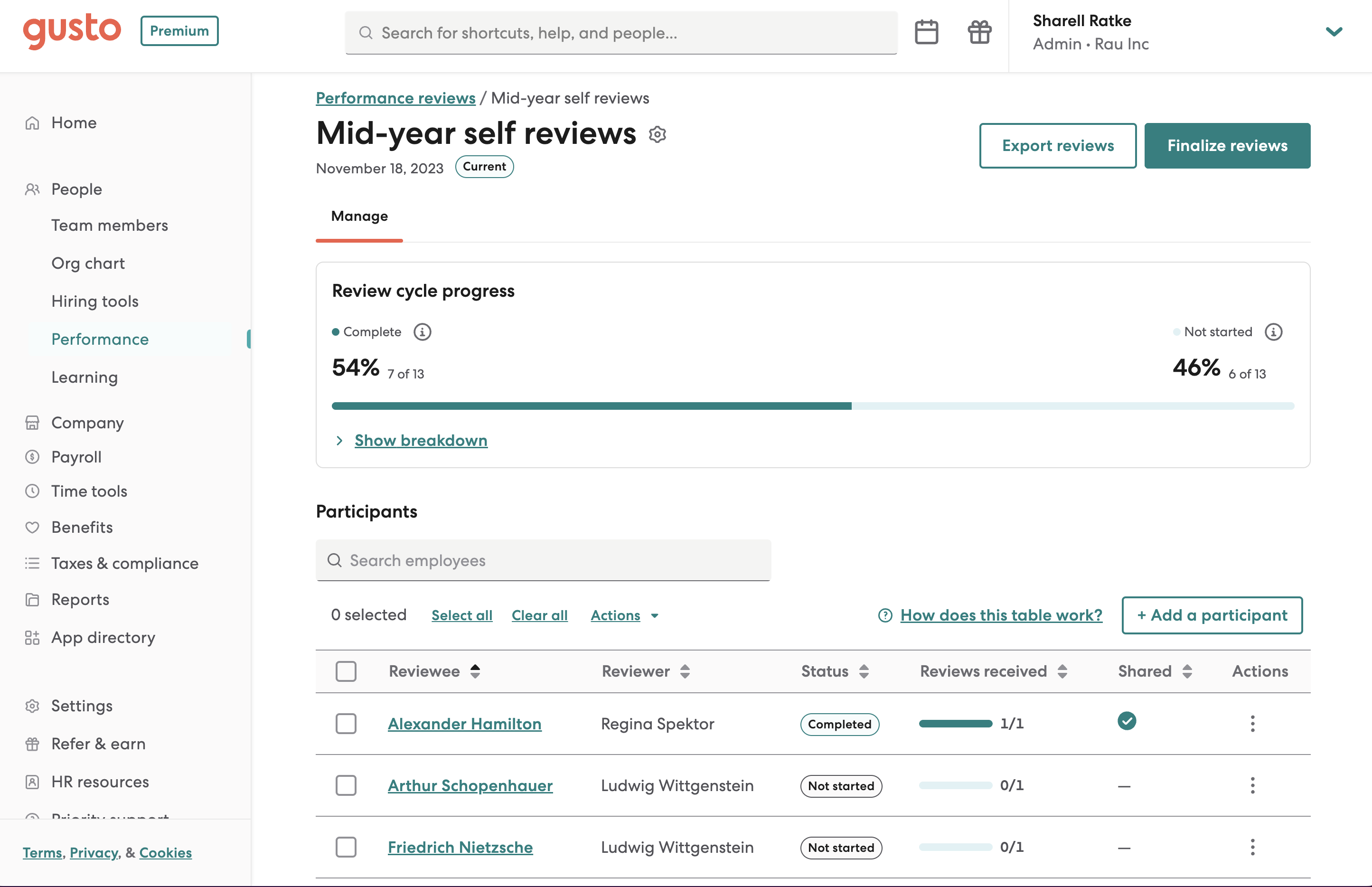
Task: Click the Settings gear icon in sidebar
Action: coord(32,706)
